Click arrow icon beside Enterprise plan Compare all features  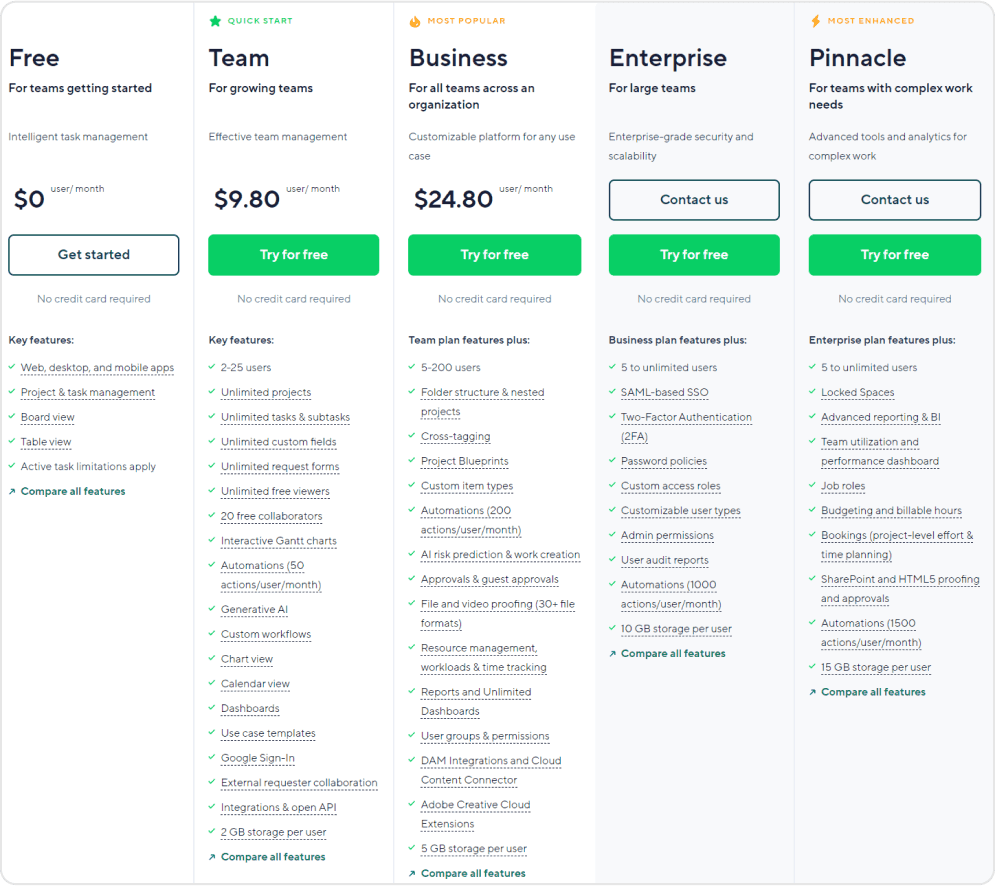612,654
